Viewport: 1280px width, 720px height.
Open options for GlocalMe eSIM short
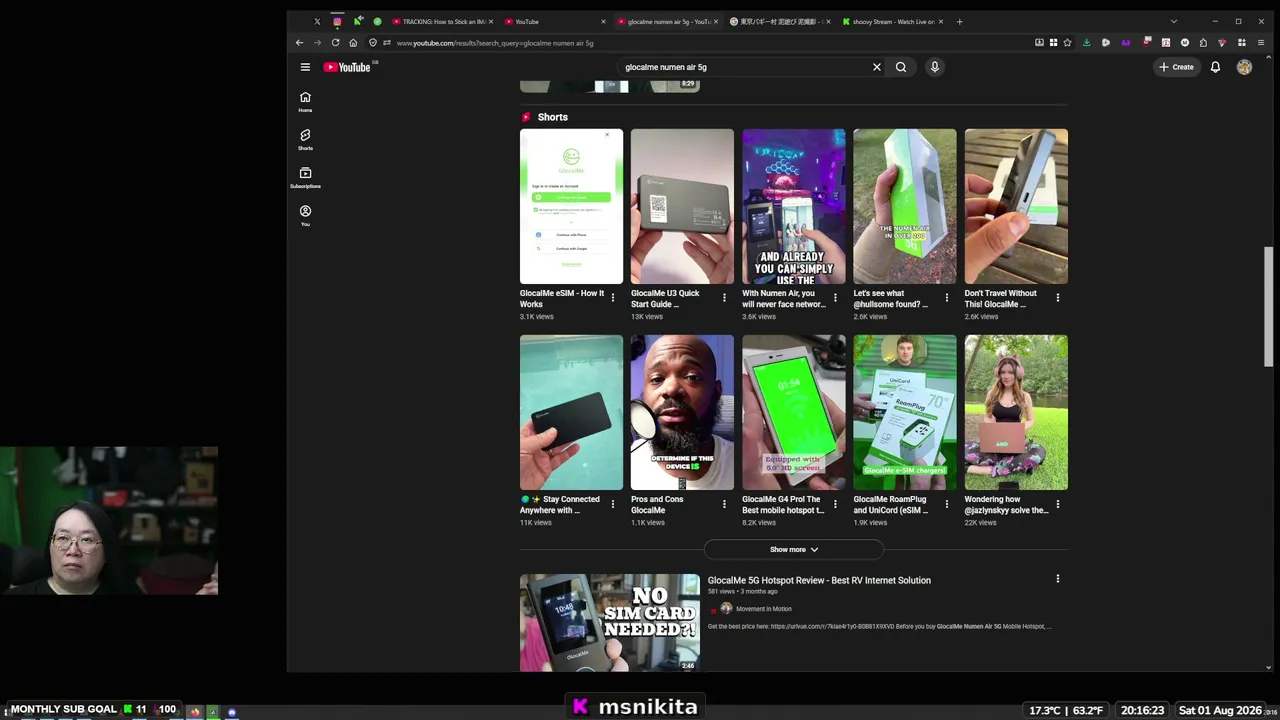click(x=613, y=298)
